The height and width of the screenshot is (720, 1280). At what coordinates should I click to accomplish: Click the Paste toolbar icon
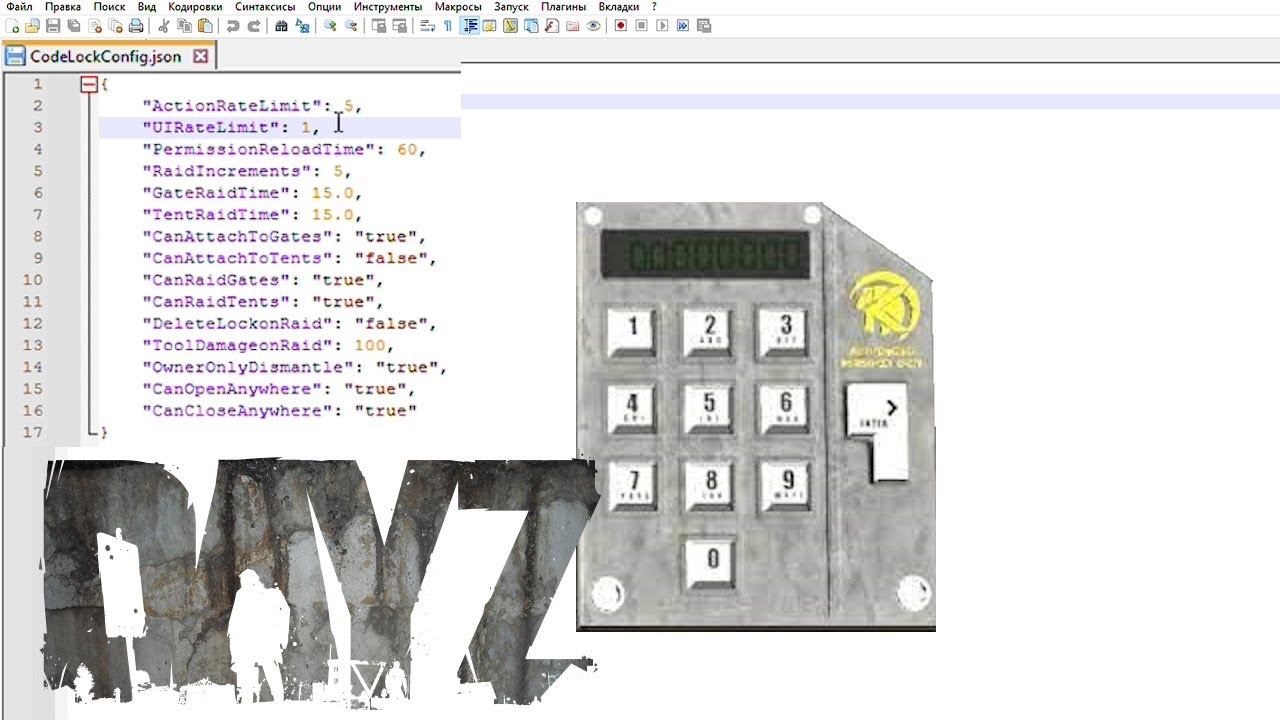(x=205, y=26)
